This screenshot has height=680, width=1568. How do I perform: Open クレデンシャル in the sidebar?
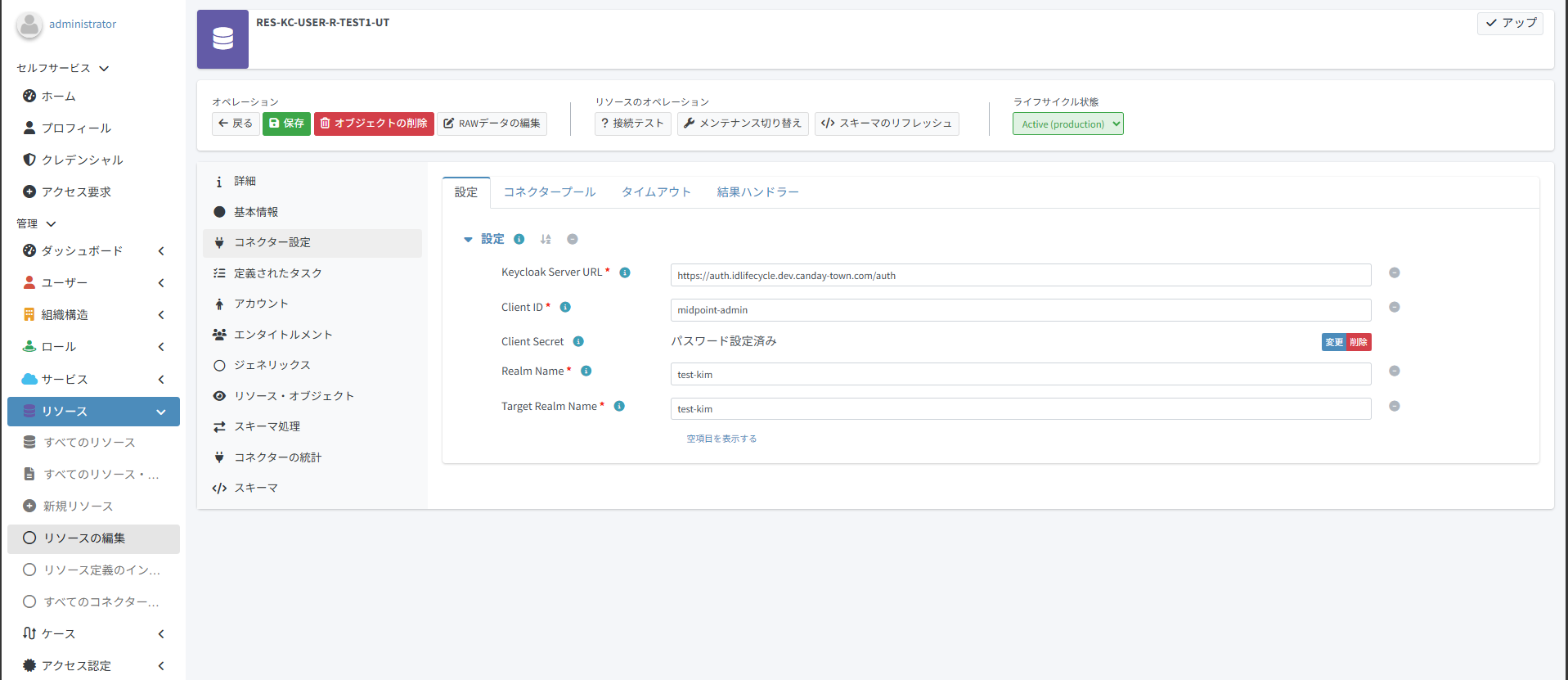[x=93, y=160]
